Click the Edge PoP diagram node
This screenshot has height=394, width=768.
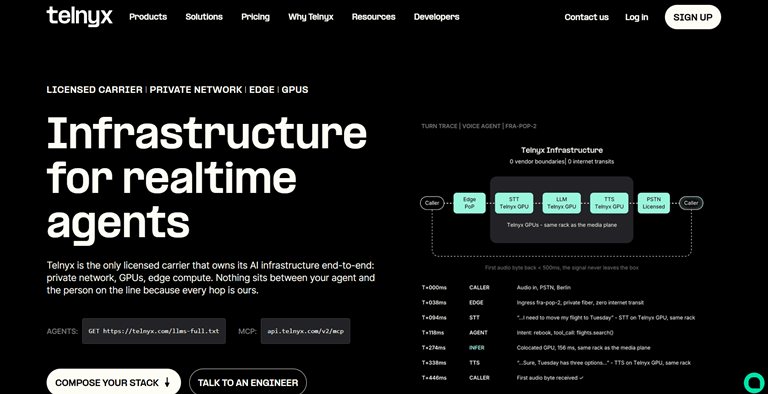pos(469,203)
